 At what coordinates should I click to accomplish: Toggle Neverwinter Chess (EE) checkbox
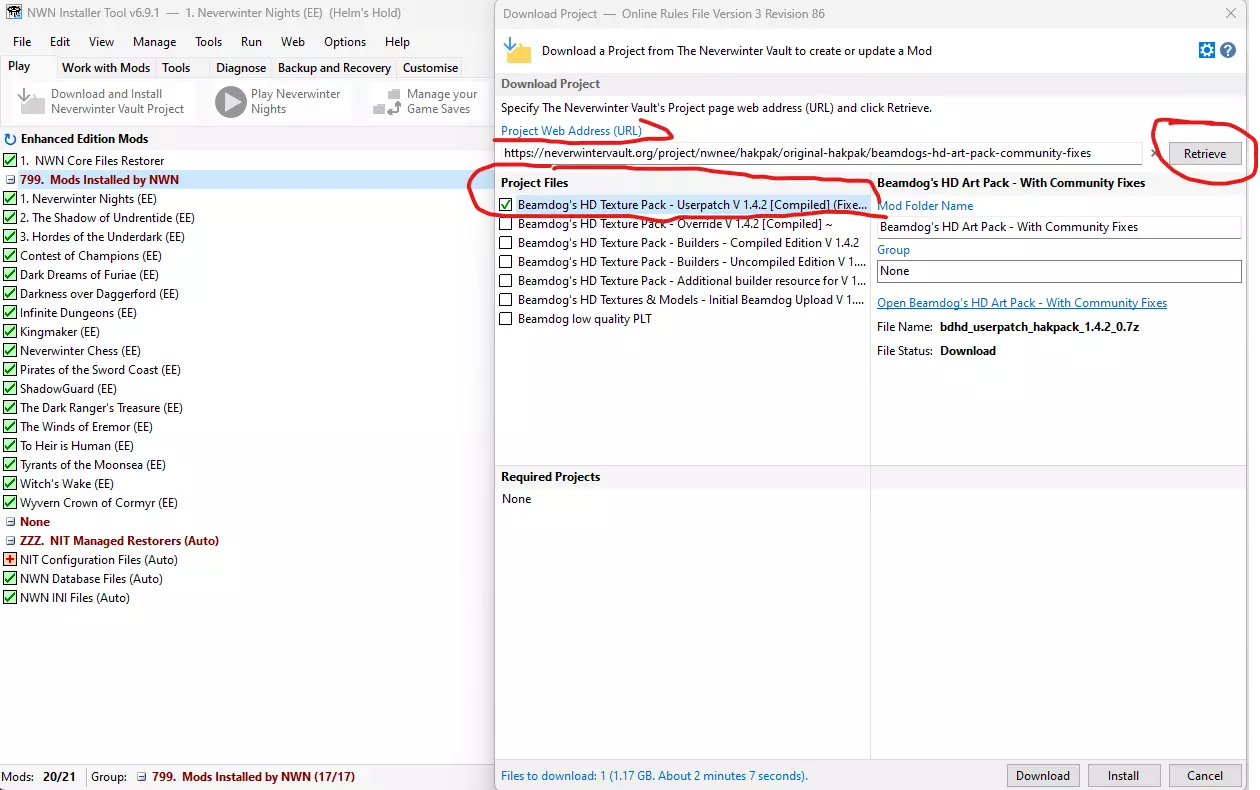[10, 351]
